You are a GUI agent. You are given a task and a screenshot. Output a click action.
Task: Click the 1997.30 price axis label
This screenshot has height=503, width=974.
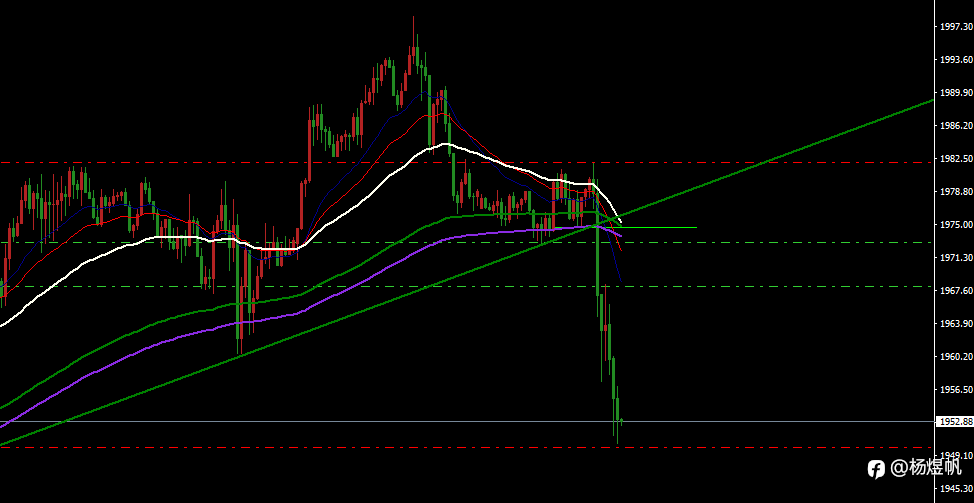pos(956,27)
